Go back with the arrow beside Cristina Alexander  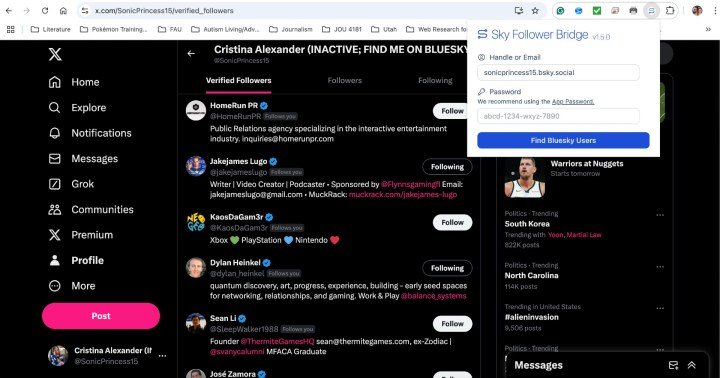click(x=191, y=54)
